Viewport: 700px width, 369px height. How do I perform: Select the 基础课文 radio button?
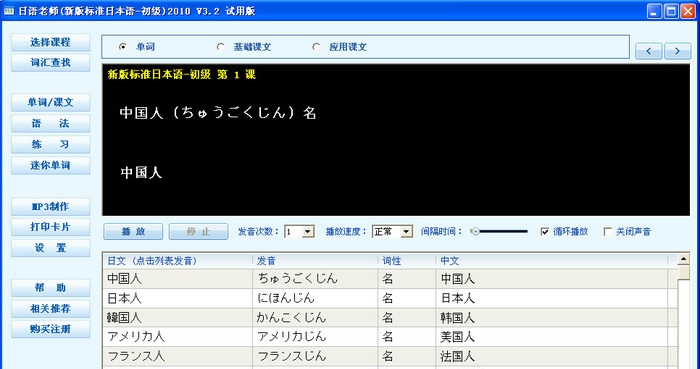[x=221, y=47]
